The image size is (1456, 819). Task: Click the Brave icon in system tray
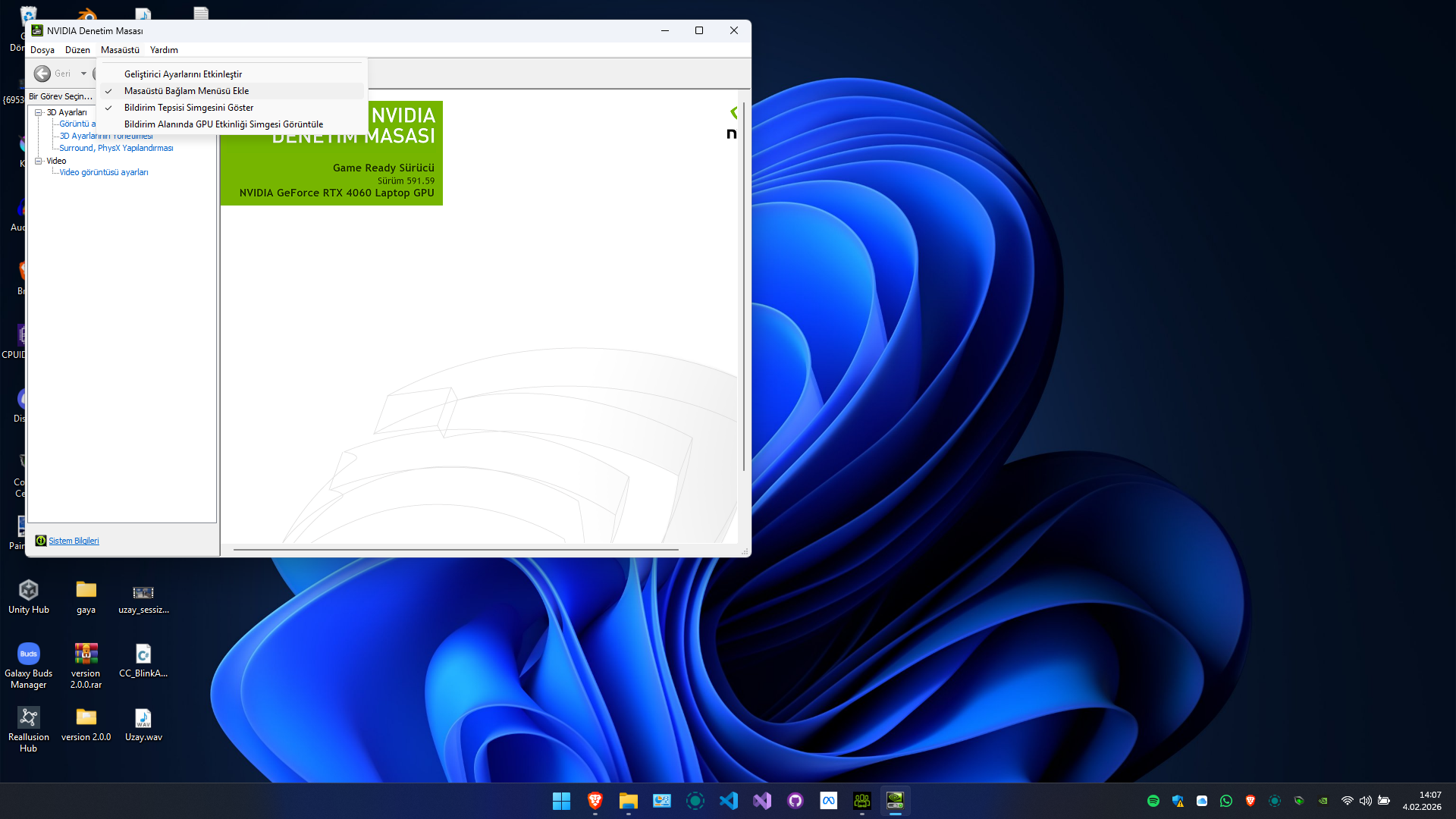coord(1250,801)
